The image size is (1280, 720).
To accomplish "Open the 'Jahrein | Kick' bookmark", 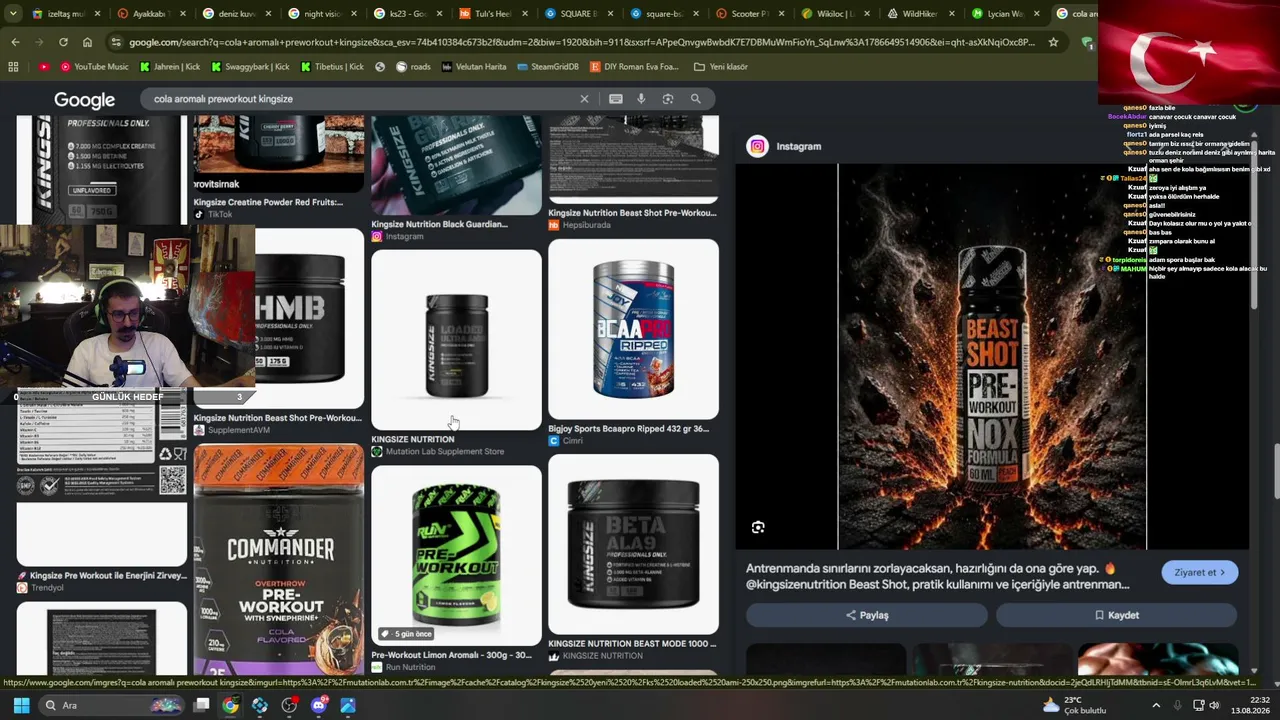I will point(169,67).
